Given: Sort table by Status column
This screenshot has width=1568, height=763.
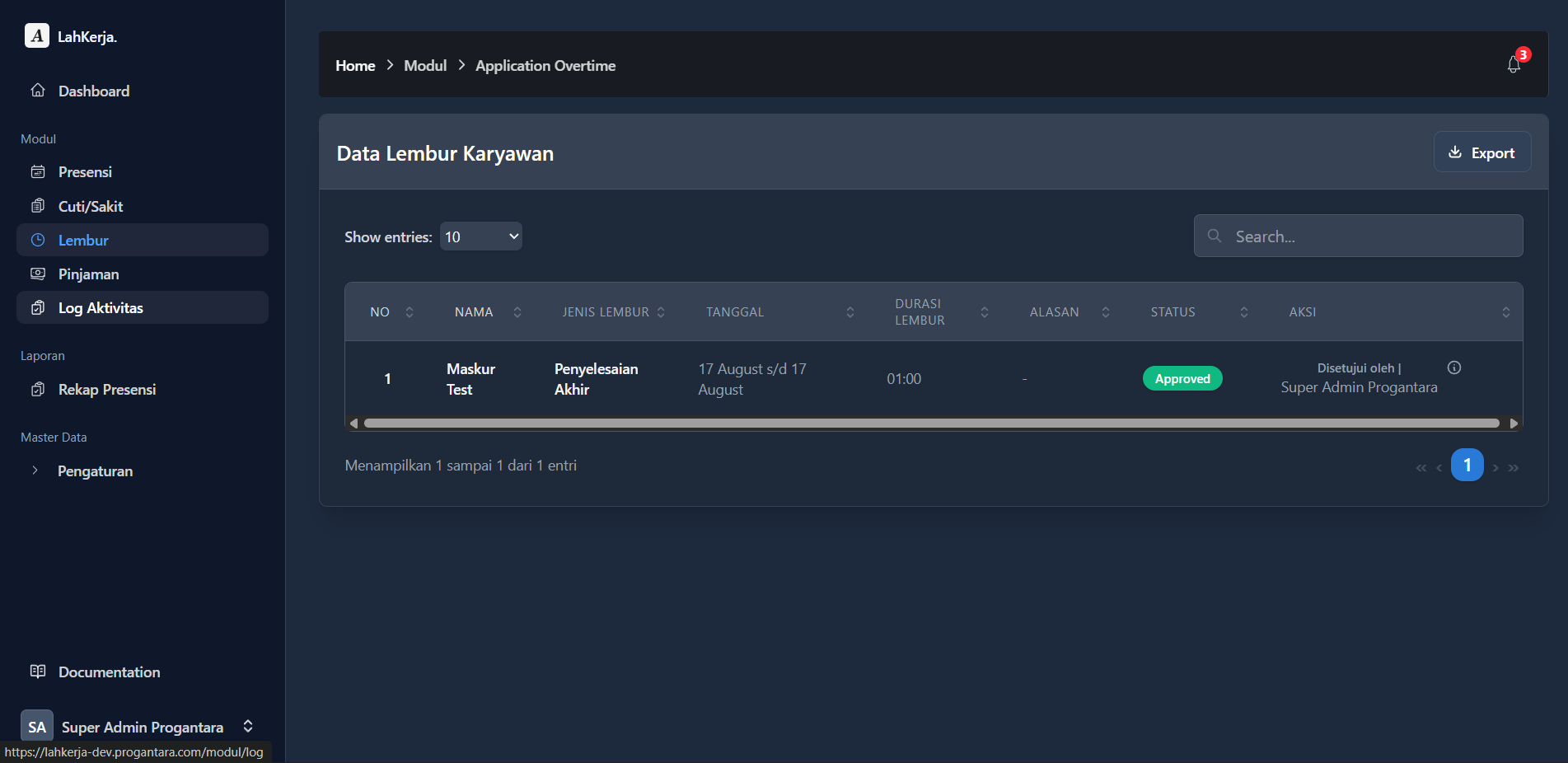Looking at the screenshot, I should point(1243,312).
